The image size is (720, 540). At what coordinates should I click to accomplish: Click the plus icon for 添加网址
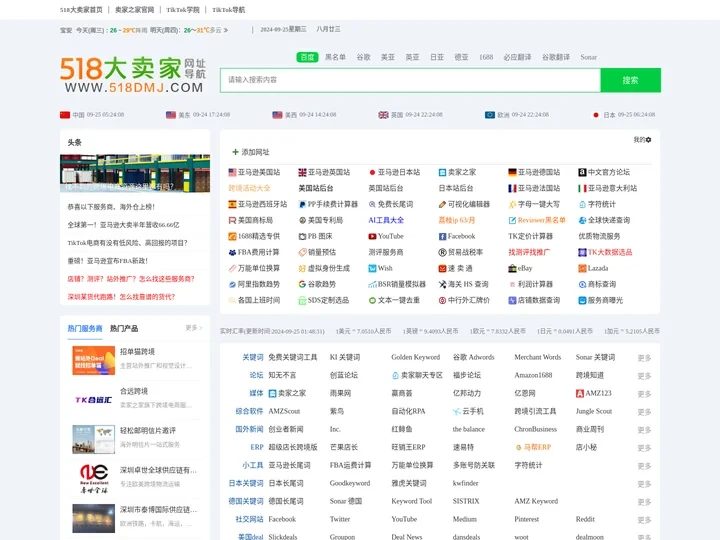coord(236,152)
